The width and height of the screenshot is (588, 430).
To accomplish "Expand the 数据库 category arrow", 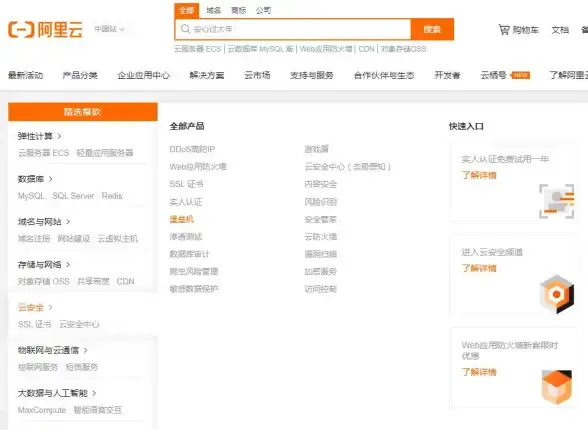I will (x=51, y=179).
